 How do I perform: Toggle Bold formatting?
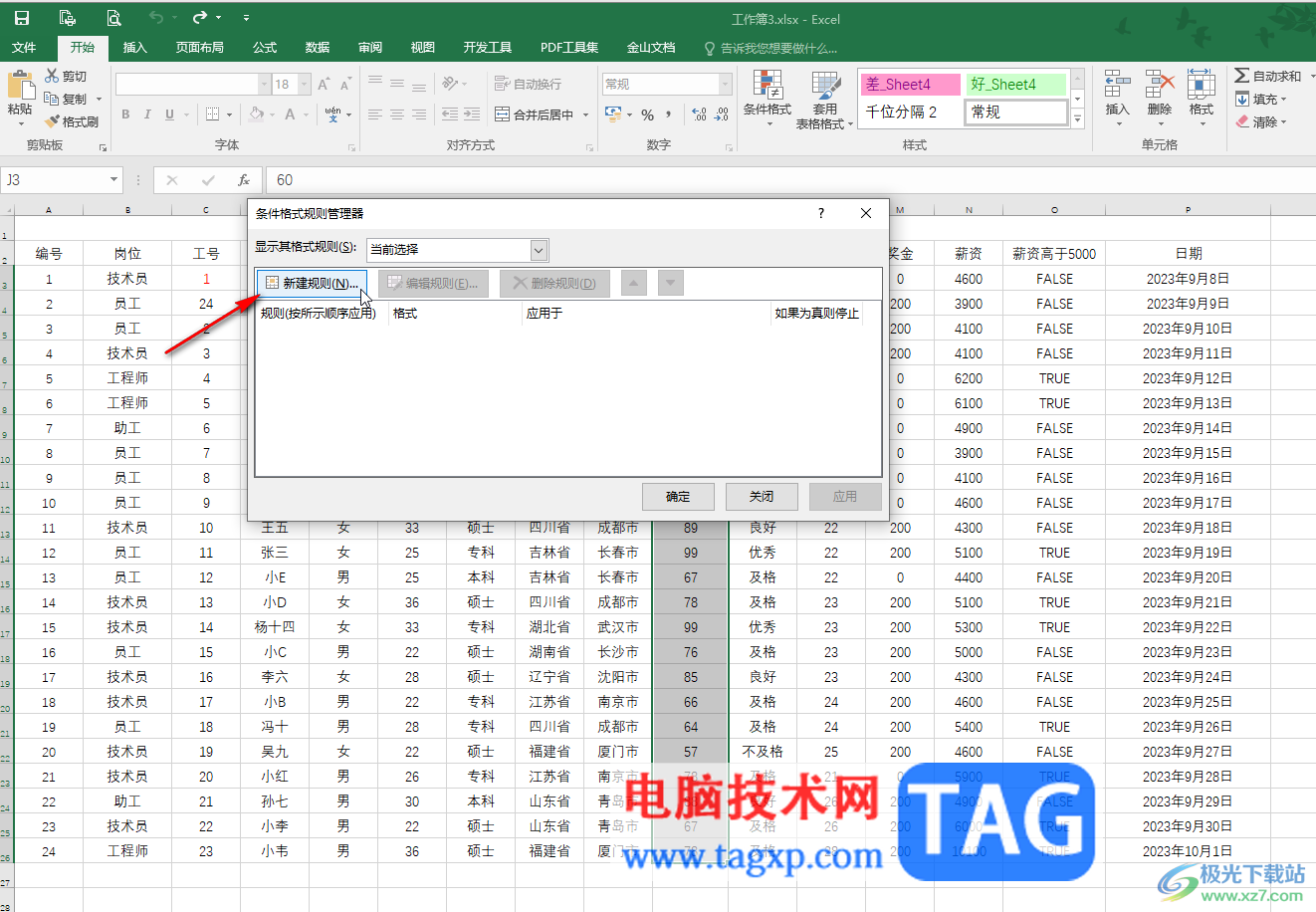(x=125, y=114)
